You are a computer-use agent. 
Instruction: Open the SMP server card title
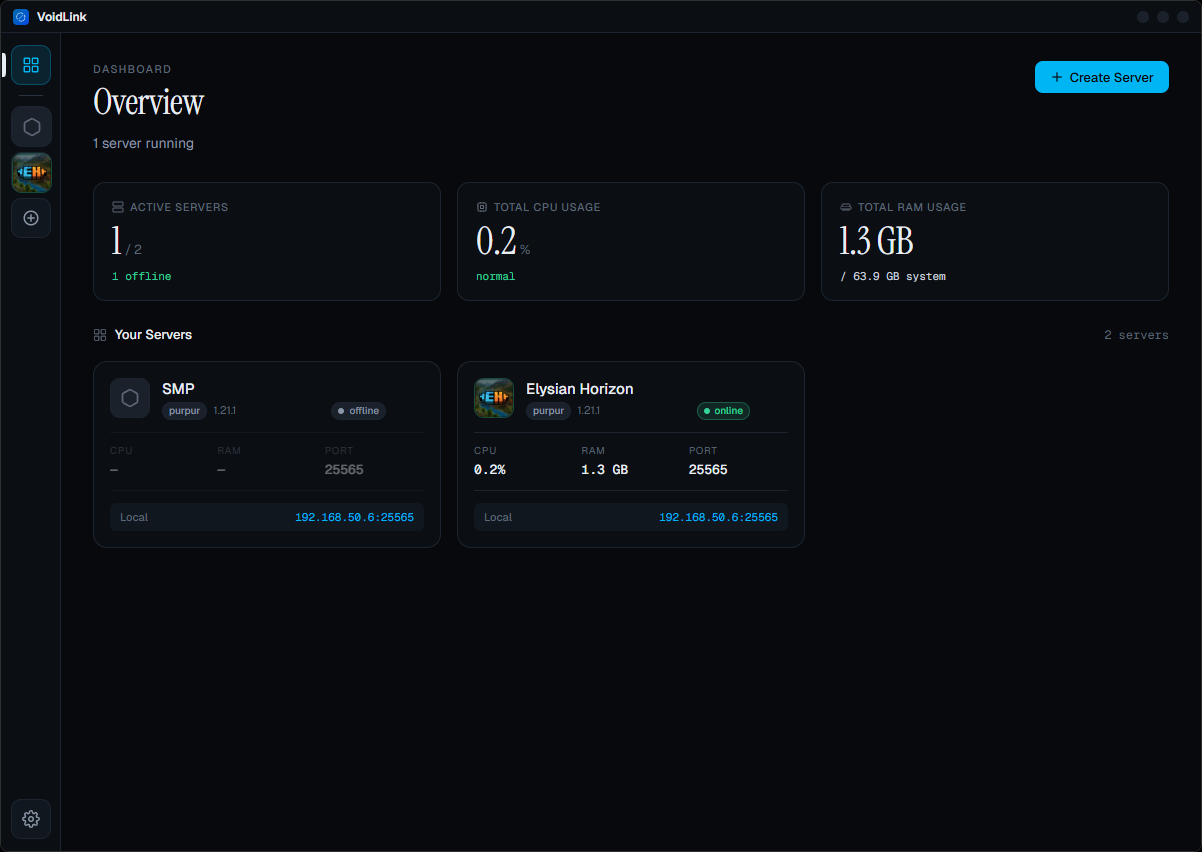(178, 389)
